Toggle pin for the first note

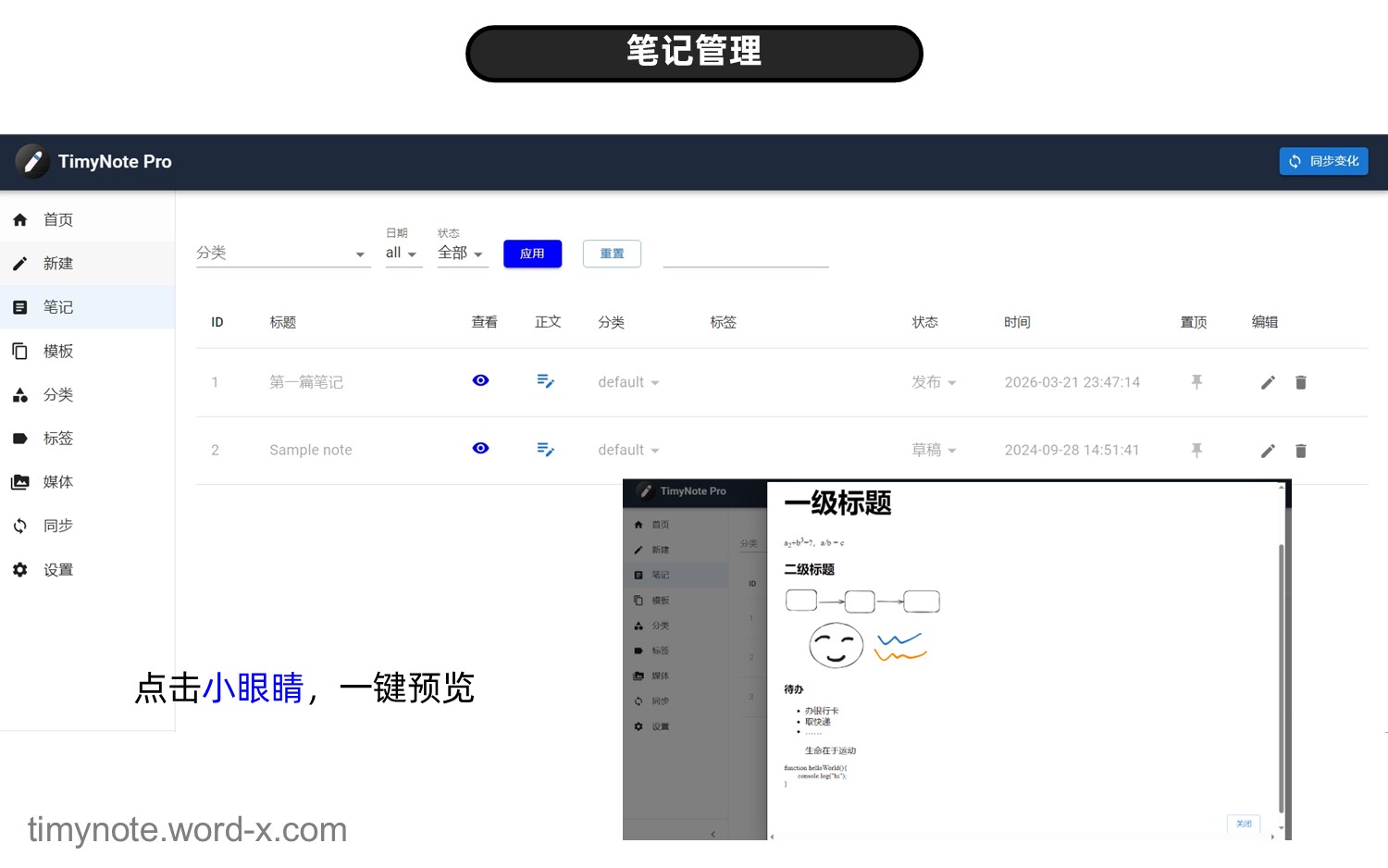(x=1196, y=382)
